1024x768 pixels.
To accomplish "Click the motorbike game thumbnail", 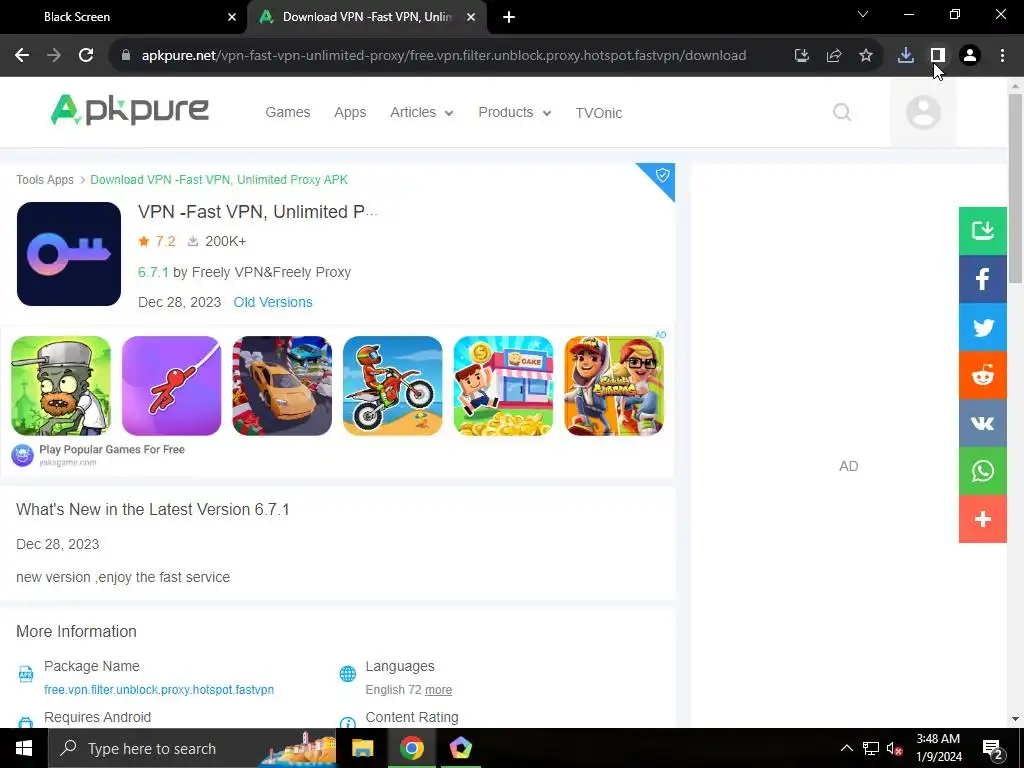I will point(392,385).
